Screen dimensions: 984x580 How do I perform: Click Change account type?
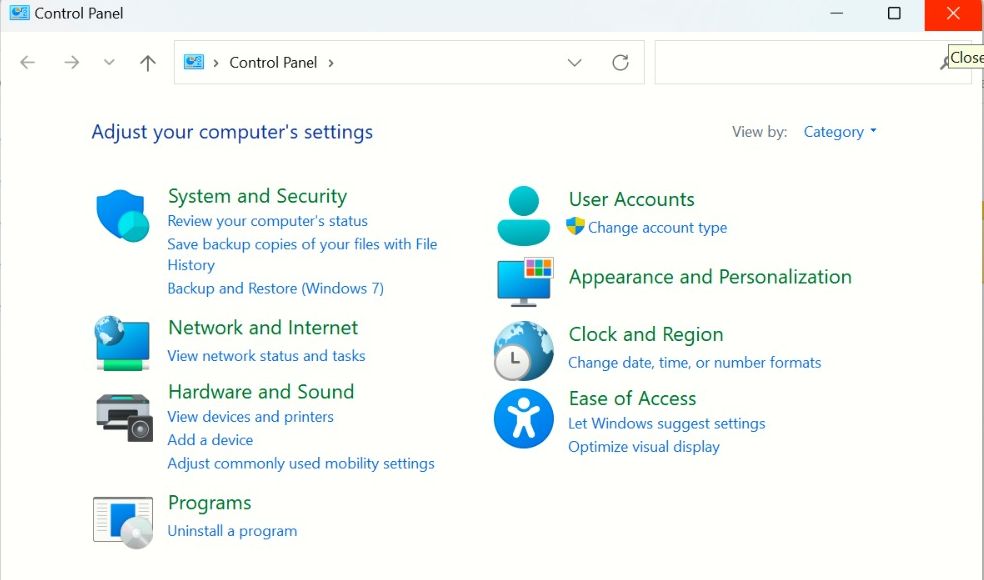(657, 228)
